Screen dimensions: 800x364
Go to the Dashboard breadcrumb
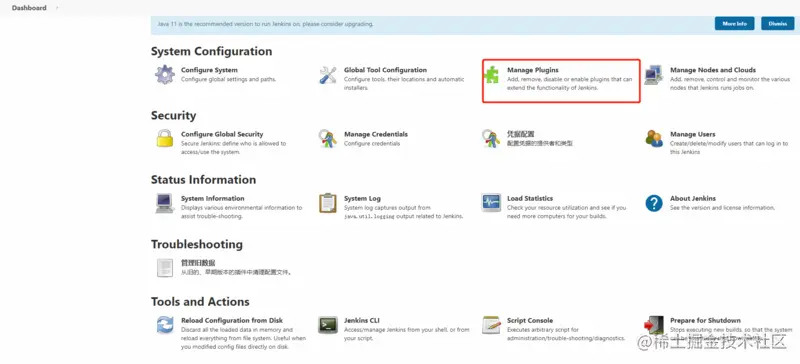tap(29, 8)
